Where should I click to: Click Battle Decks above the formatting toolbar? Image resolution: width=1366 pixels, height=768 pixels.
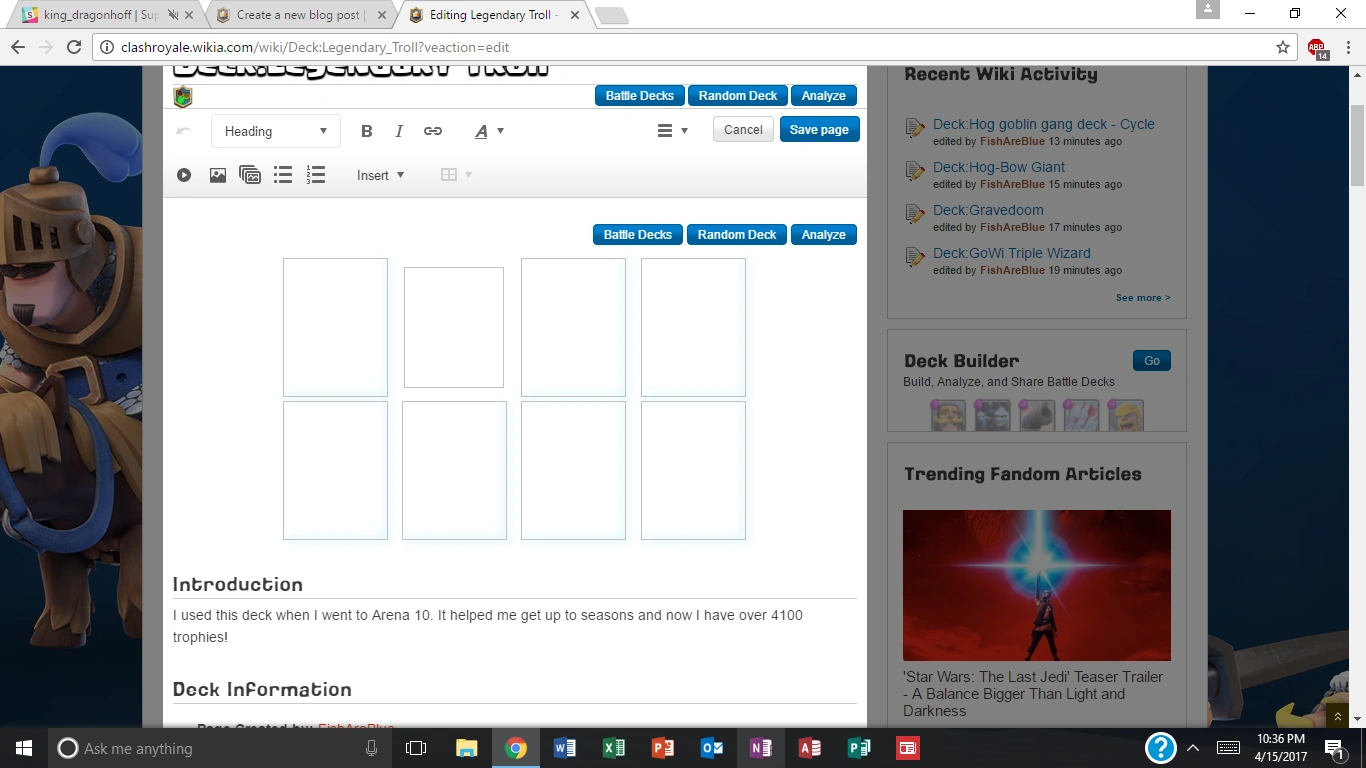640,96
